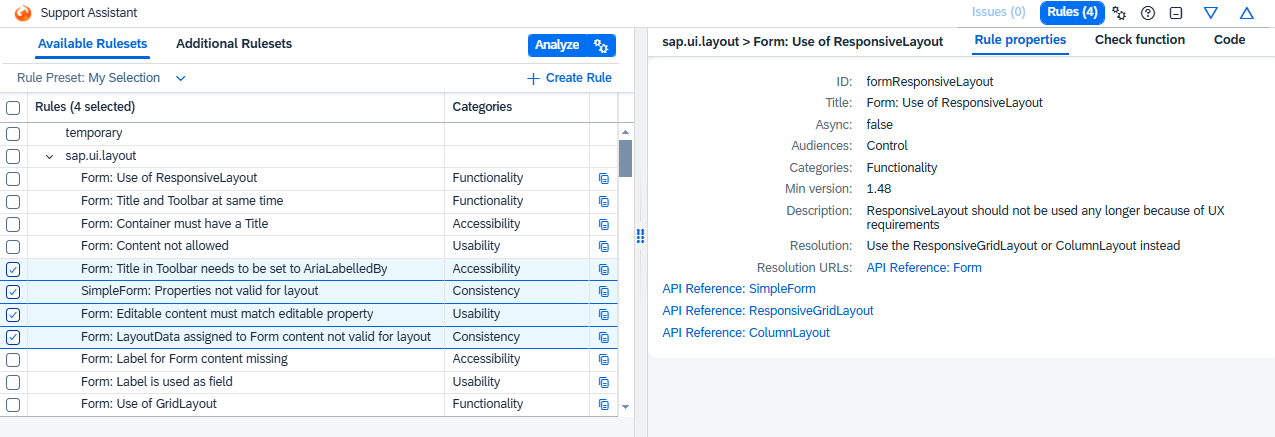Select 'Form: Use of GridLayout' rule row
This screenshot has width=1275, height=437.
(309, 405)
